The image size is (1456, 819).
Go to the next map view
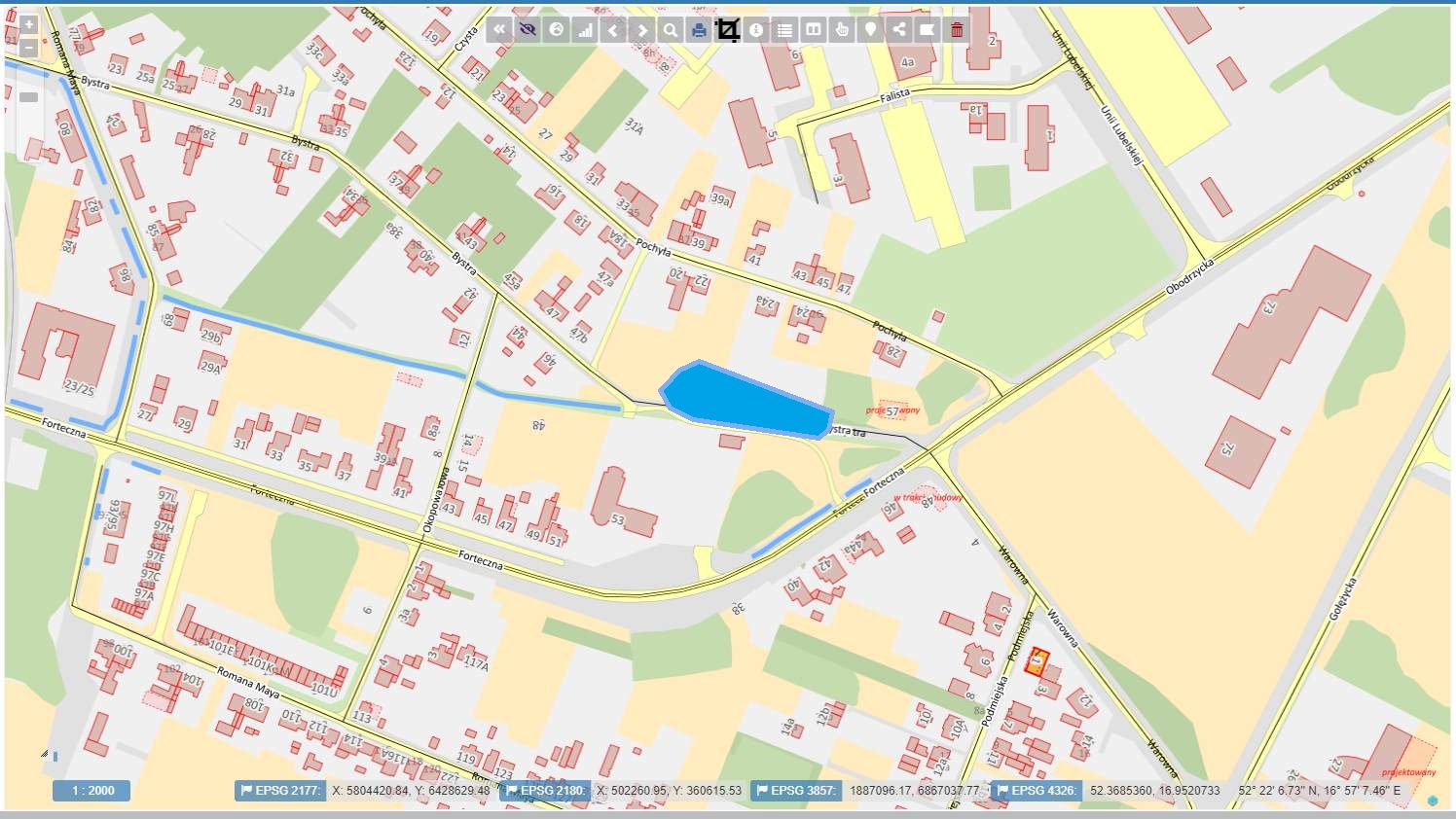pos(641,30)
